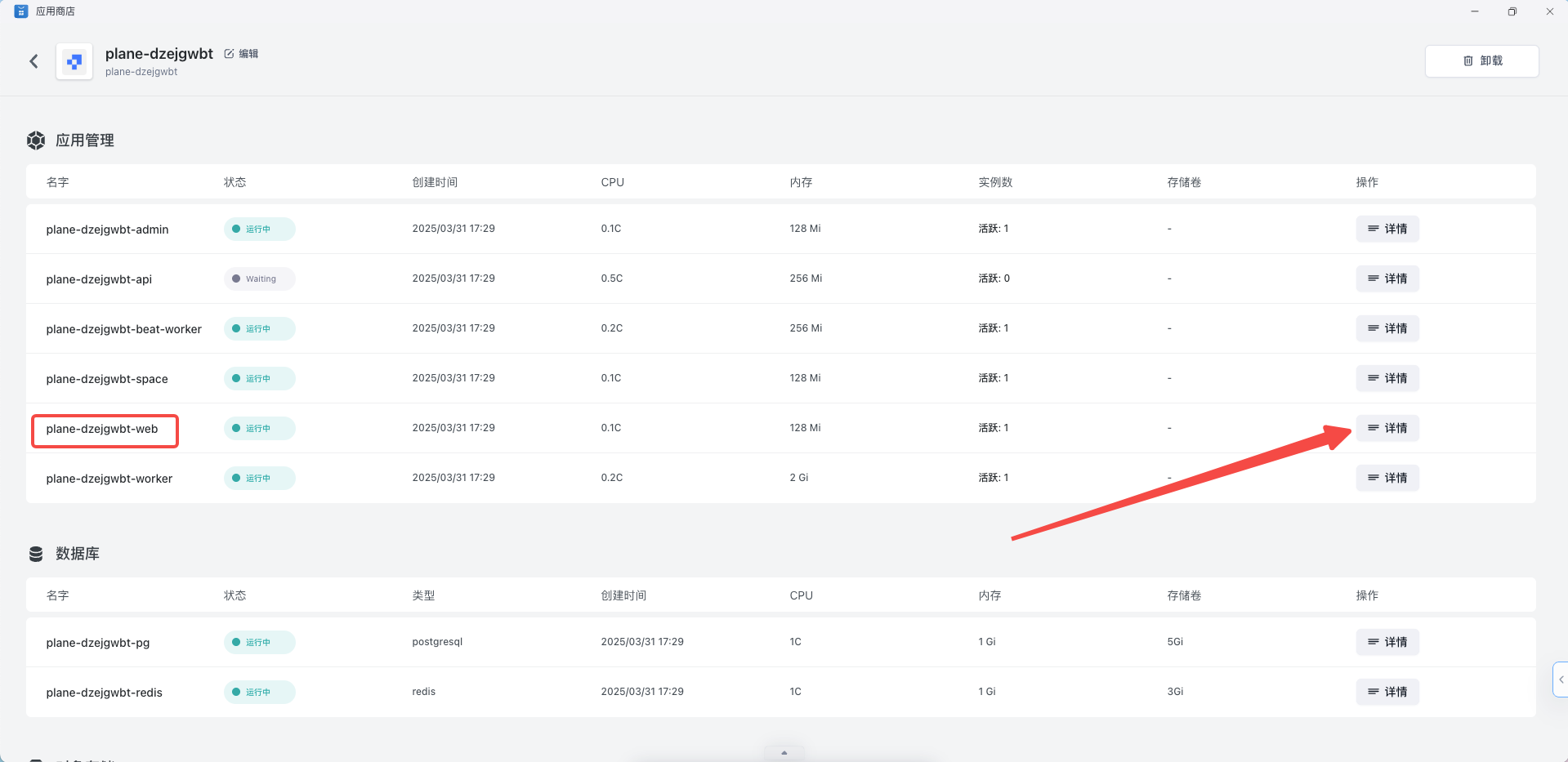Open 详情 for plane-dzejgwbt-redis database
1568x762 pixels.
point(1387,692)
